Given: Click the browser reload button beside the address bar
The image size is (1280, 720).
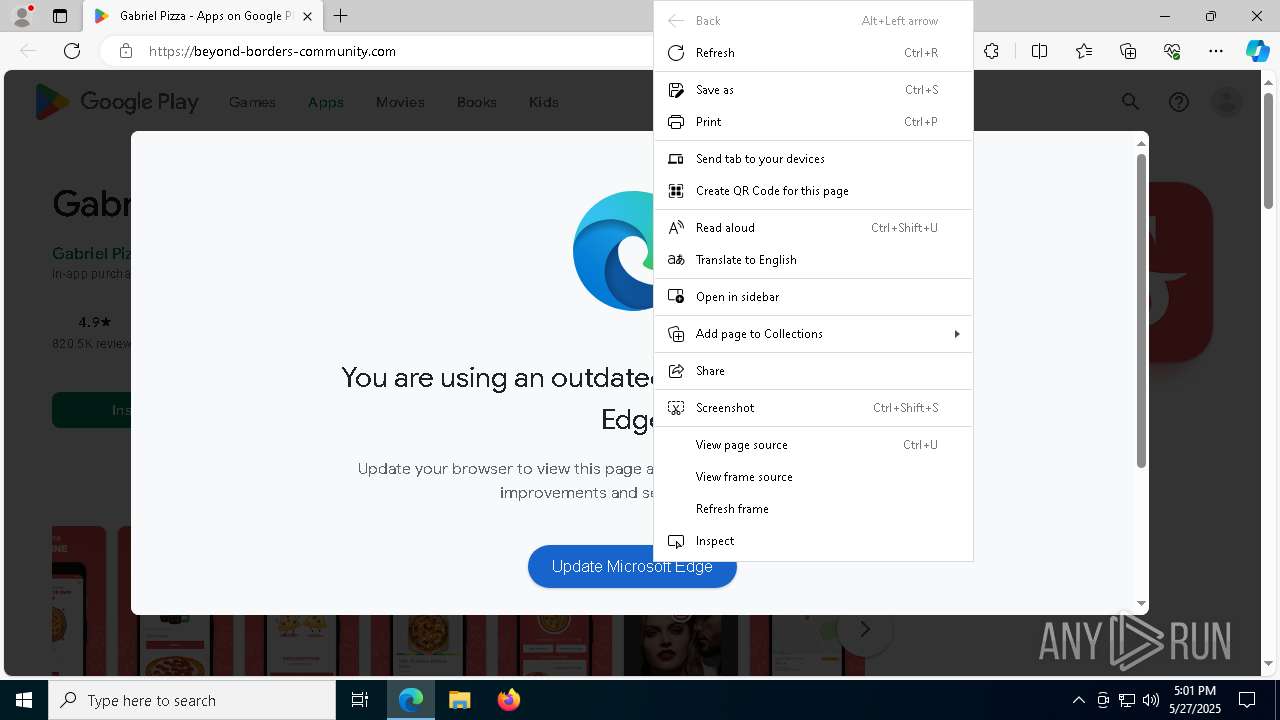Looking at the screenshot, I should pos(72,51).
